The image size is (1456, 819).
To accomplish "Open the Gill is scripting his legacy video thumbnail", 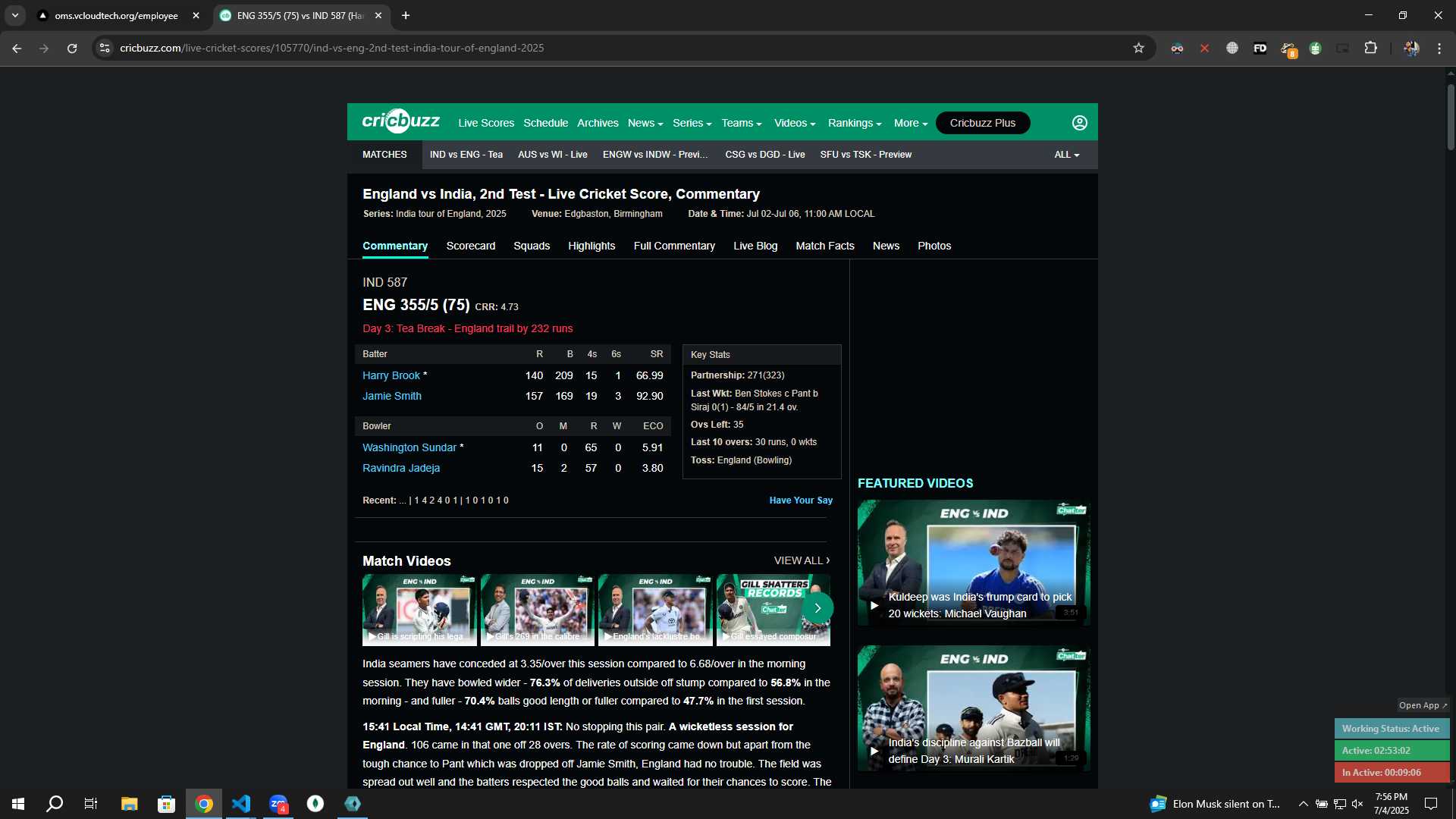I will point(419,610).
